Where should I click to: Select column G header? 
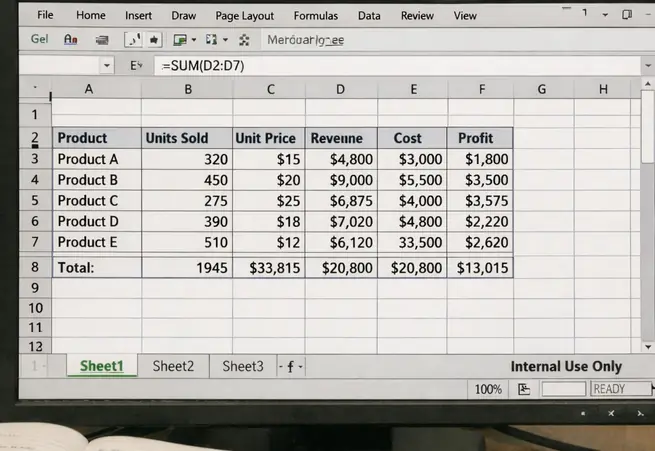click(x=542, y=89)
